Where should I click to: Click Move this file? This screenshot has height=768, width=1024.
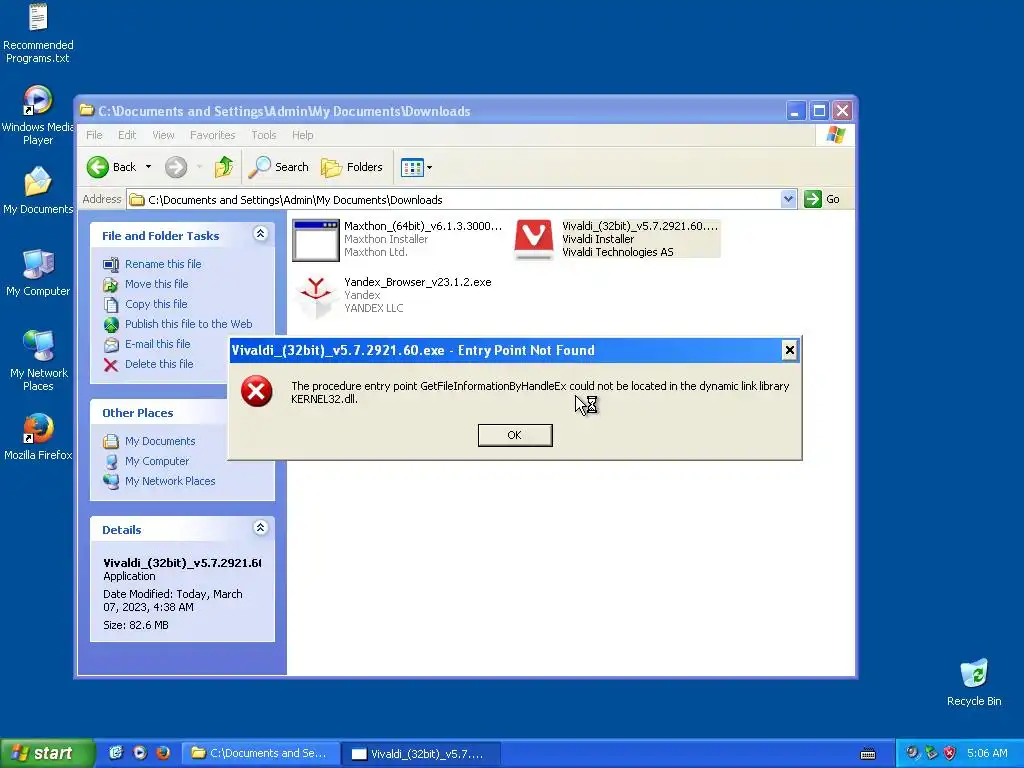157,284
